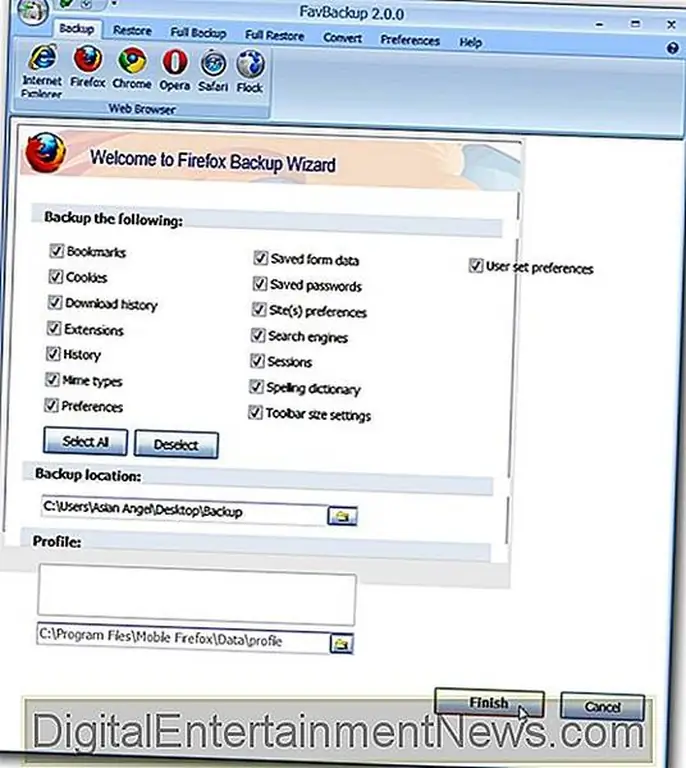The height and width of the screenshot is (768, 686).
Task: Uncheck the Bookmarks checkbox
Action: coord(55,252)
